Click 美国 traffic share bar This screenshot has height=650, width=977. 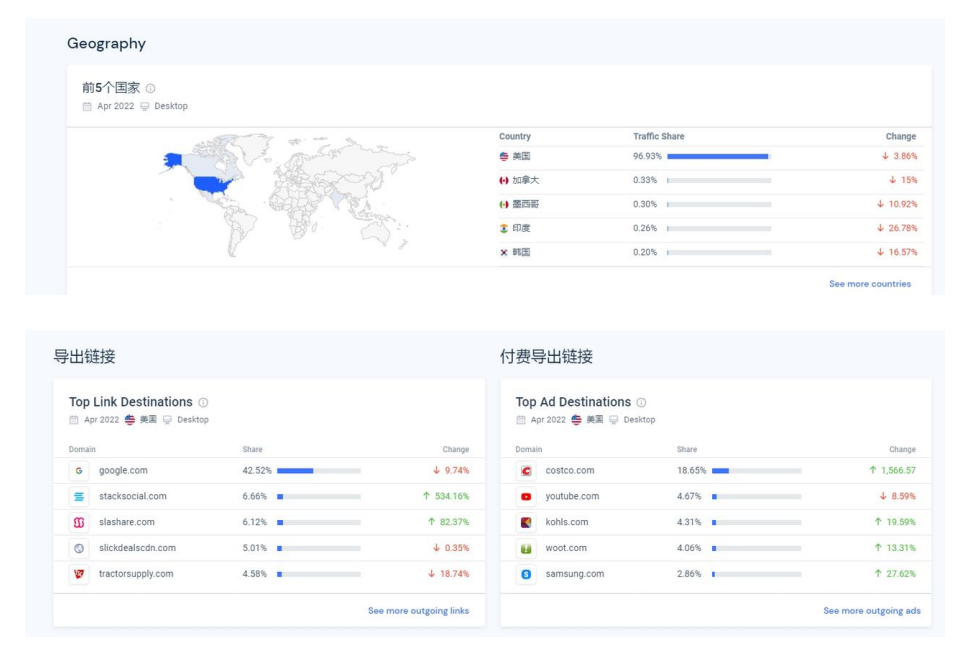point(719,156)
